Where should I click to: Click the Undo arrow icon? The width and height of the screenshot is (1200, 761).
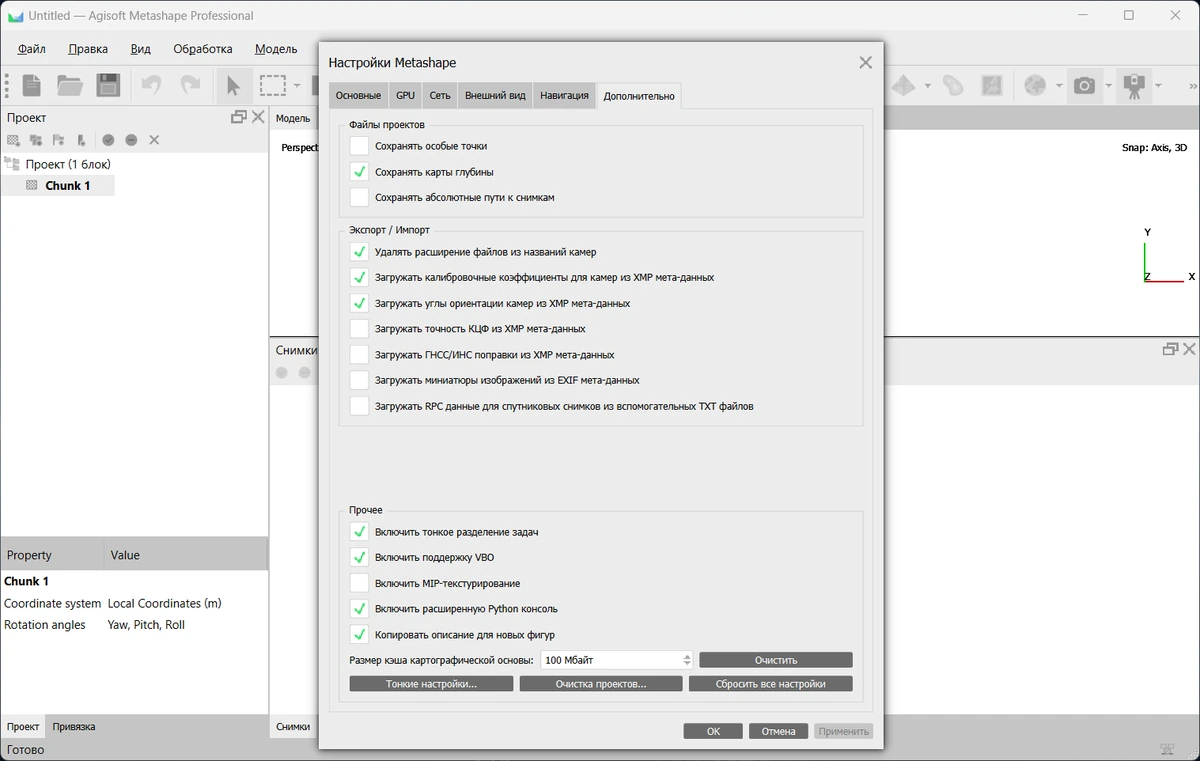[x=152, y=85]
